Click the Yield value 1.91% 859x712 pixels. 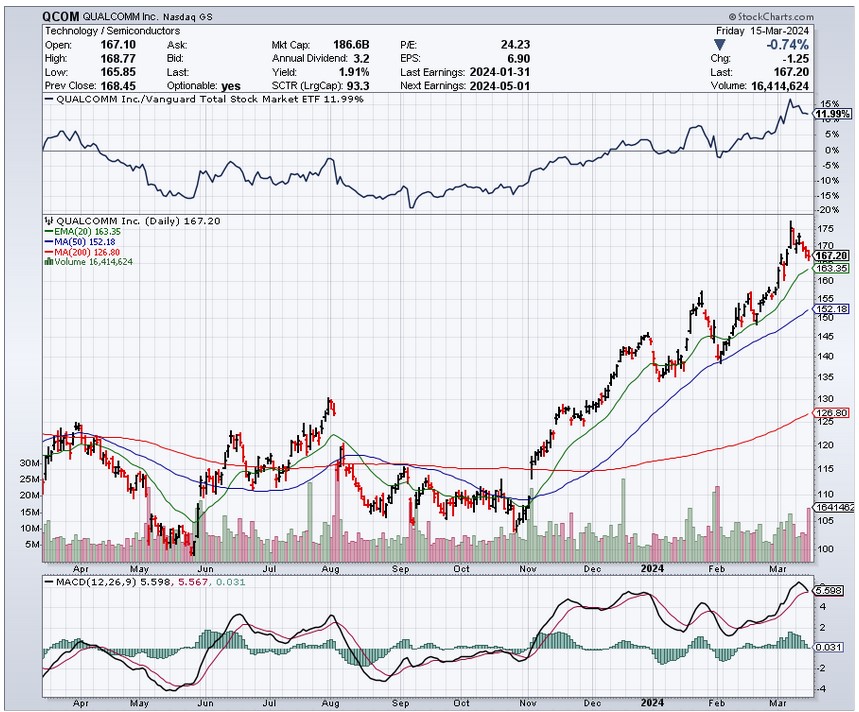(353, 72)
